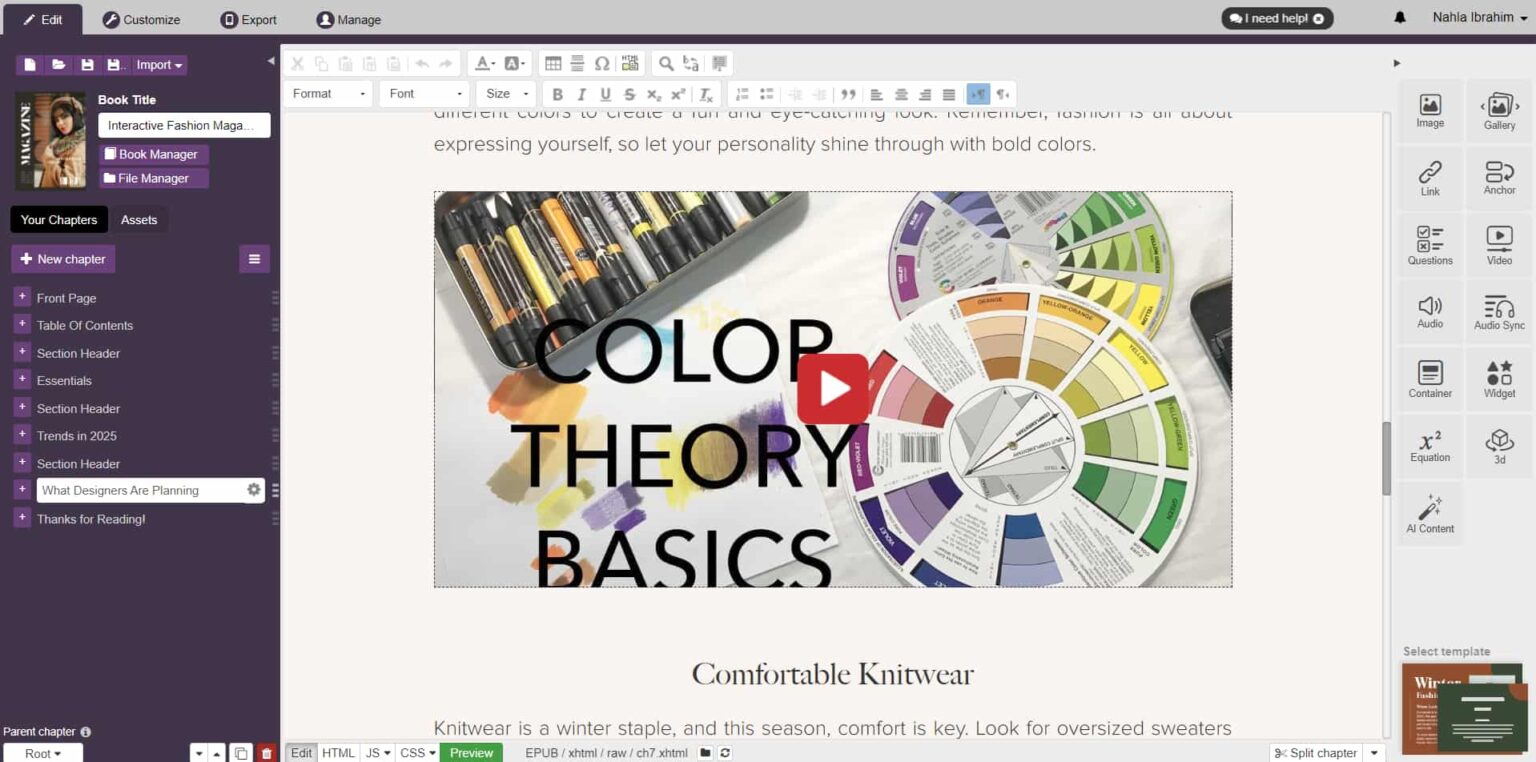Open the Gallery element tool
The width and height of the screenshot is (1536, 762).
1499,112
